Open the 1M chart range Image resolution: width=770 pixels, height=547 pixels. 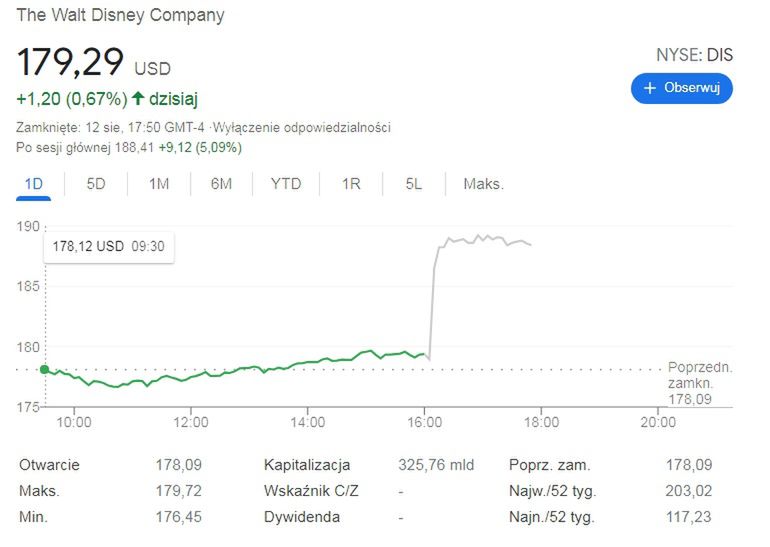[158, 184]
